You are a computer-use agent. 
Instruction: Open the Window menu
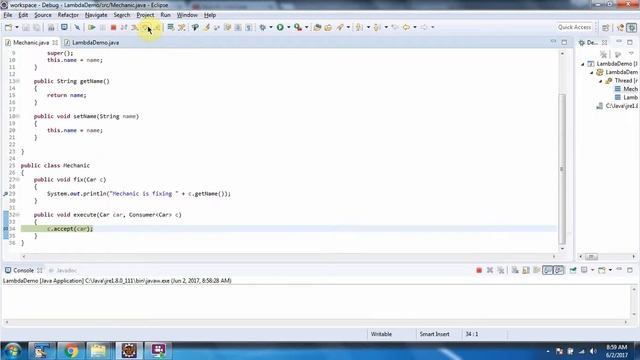[x=187, y=15]
